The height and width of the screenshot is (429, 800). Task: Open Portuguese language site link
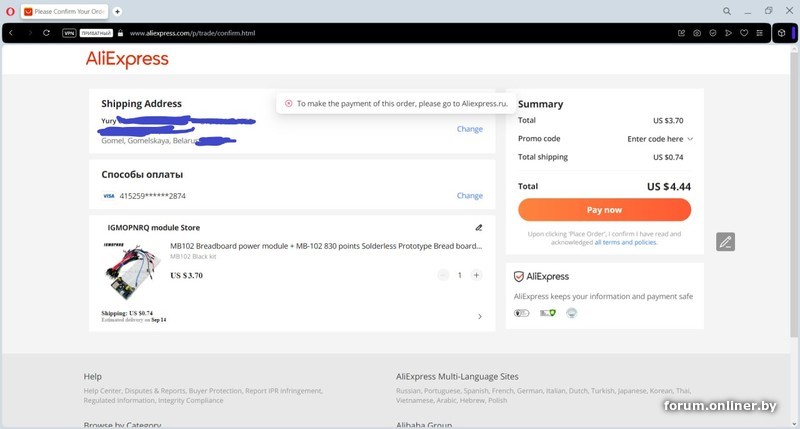pyautogui.click(x=442, y=391)
